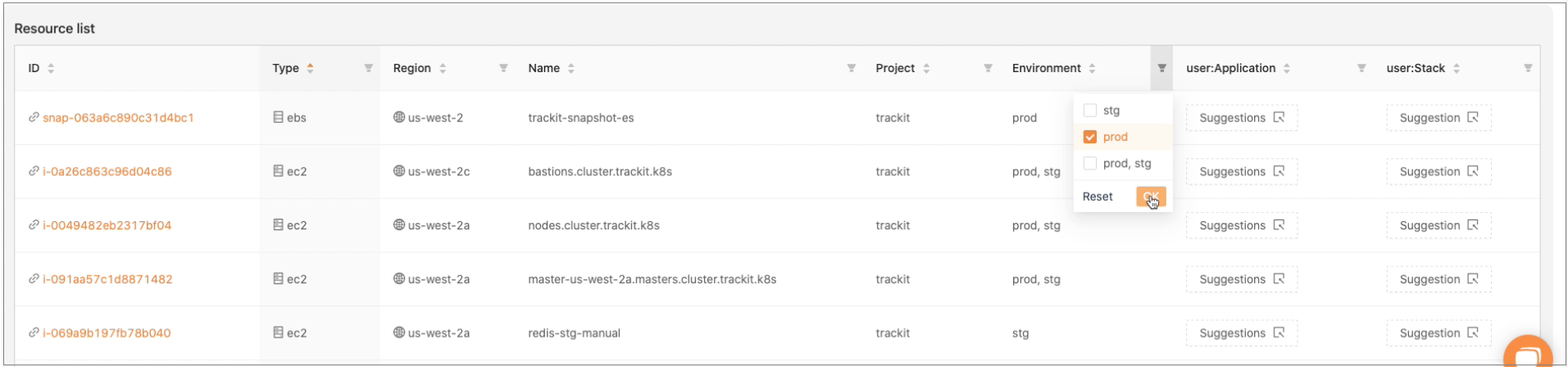Viewport: 1568px width, 367px height.
Task: Open the Environment column filter icon
Action: pos(1161,68)
